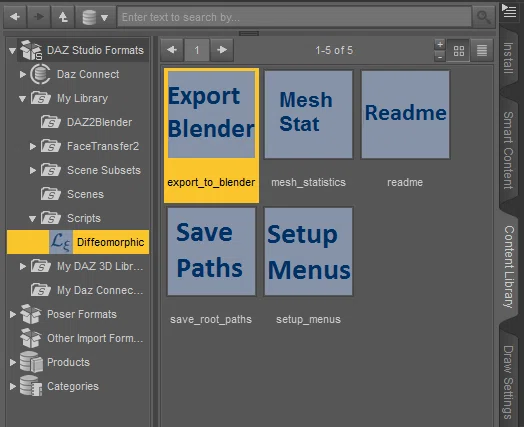Select the Mesh Stat script thumbnail
Image resolution: width=524 pixels, height=427 pixels.
coord(308,114)
